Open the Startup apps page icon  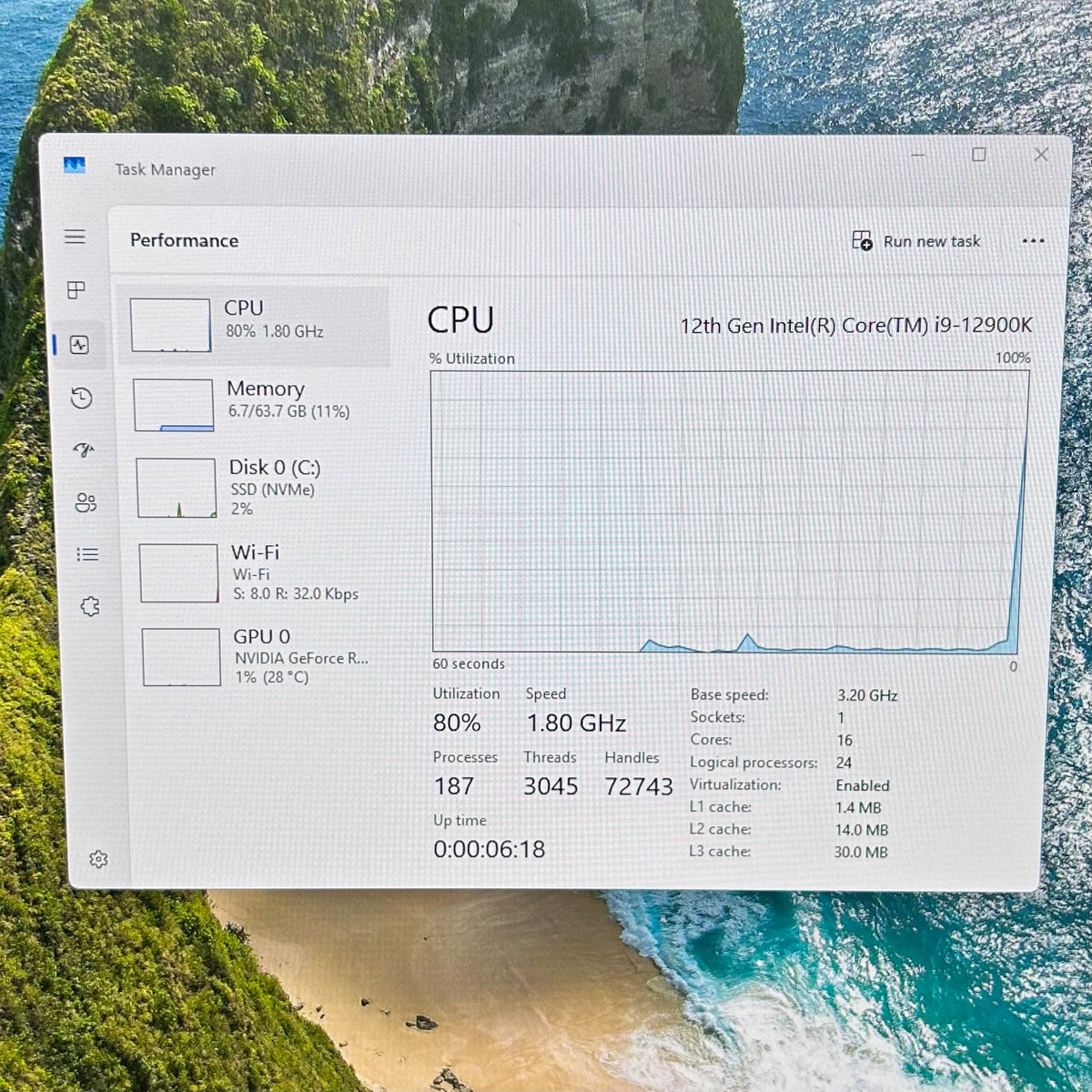click(x=84, y=450)
